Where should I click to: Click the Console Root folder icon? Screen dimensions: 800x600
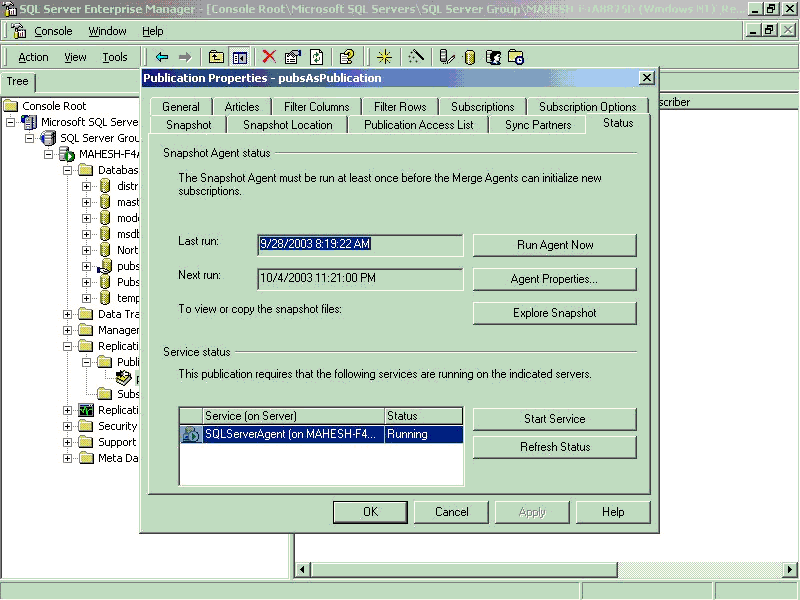click(x=11, y=106)
